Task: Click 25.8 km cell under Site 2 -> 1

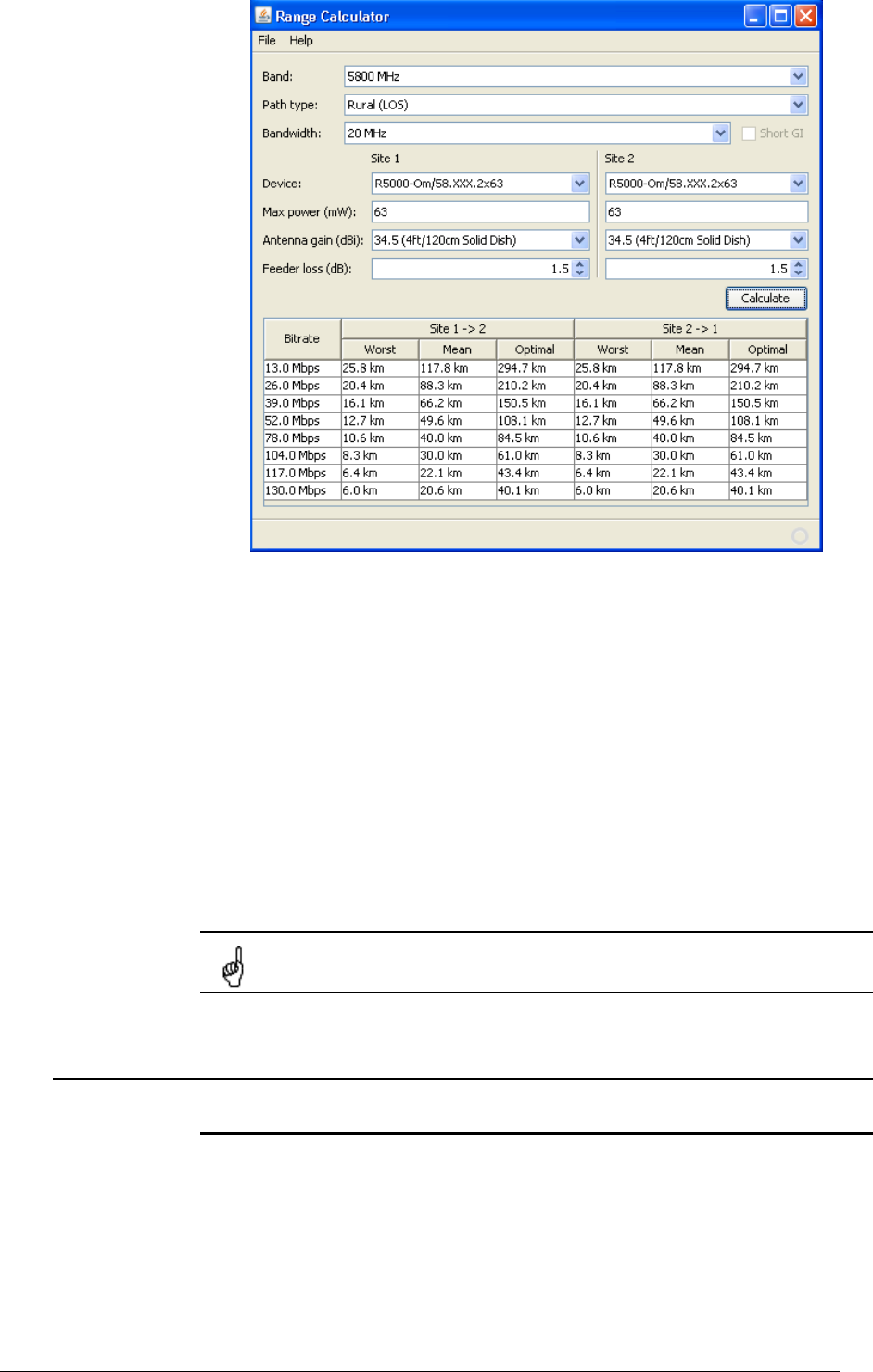Action: click(613, 368)
